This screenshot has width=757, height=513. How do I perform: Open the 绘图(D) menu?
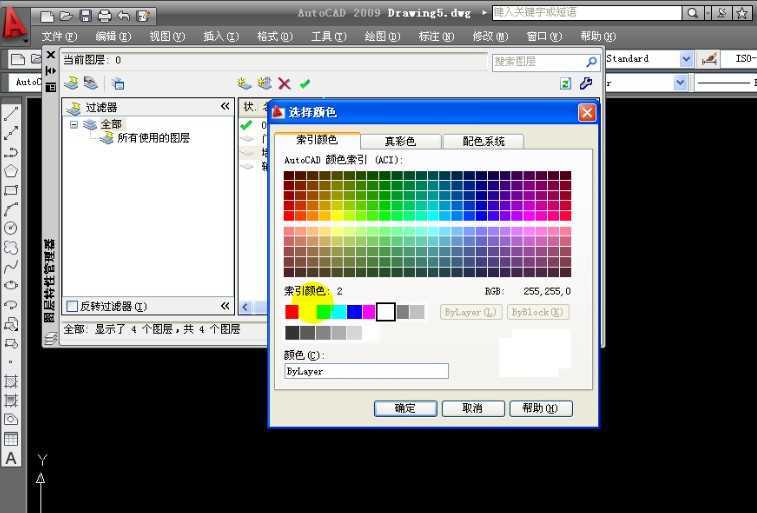coord(382,37)
